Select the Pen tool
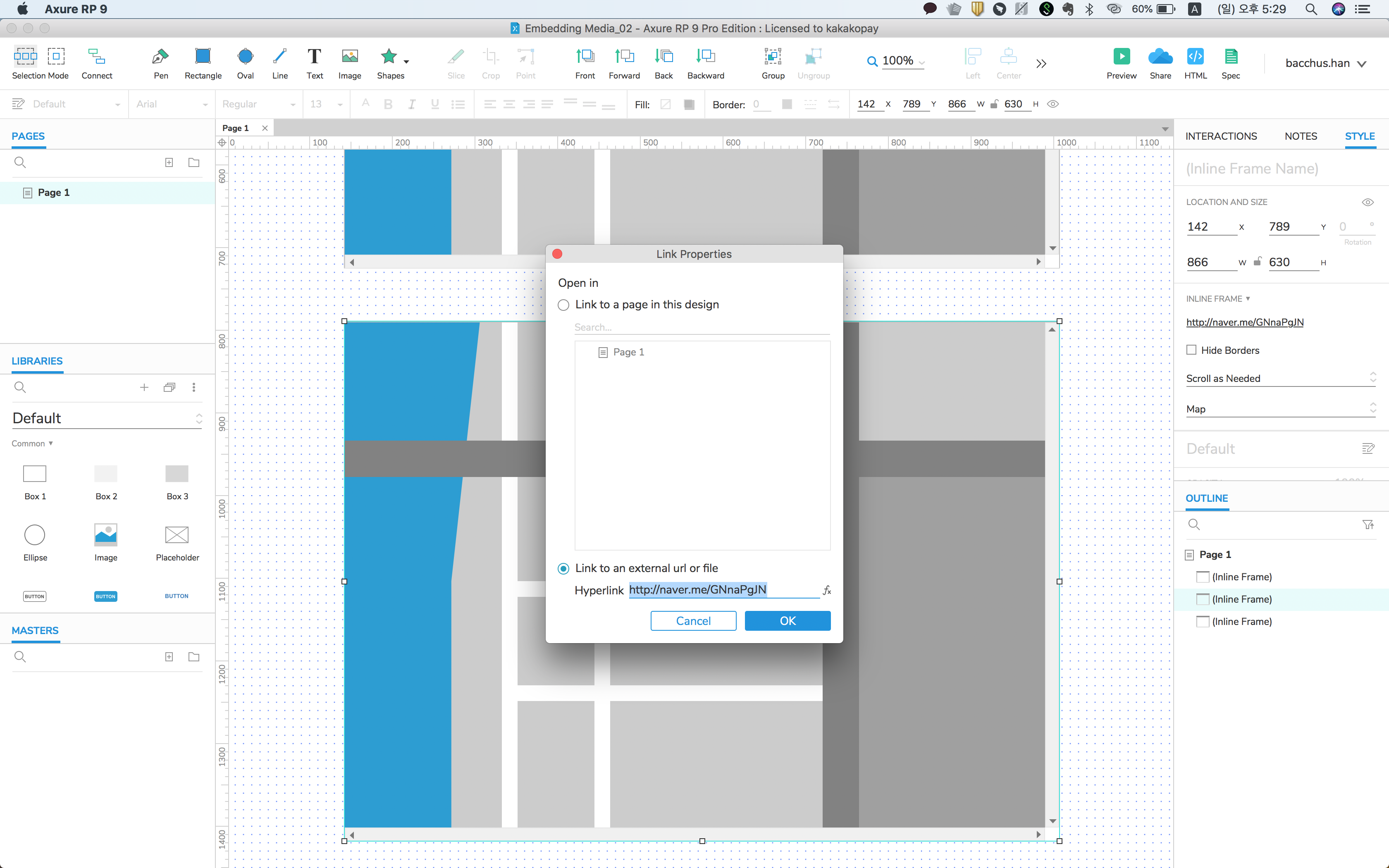Screen dimensions: 1389x868 [x=160, y=57]
